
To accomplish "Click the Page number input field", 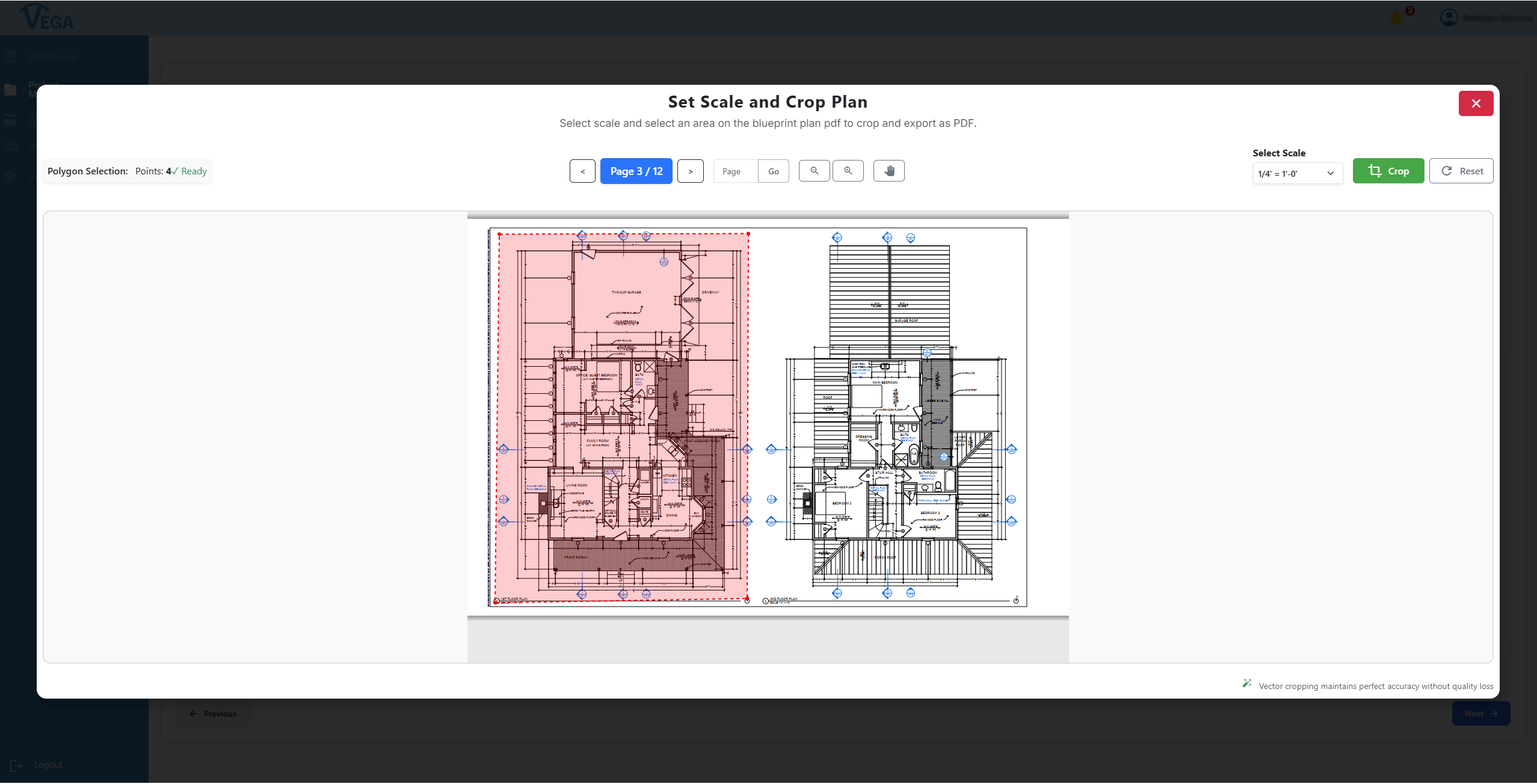I will click(x=735, y=171).
